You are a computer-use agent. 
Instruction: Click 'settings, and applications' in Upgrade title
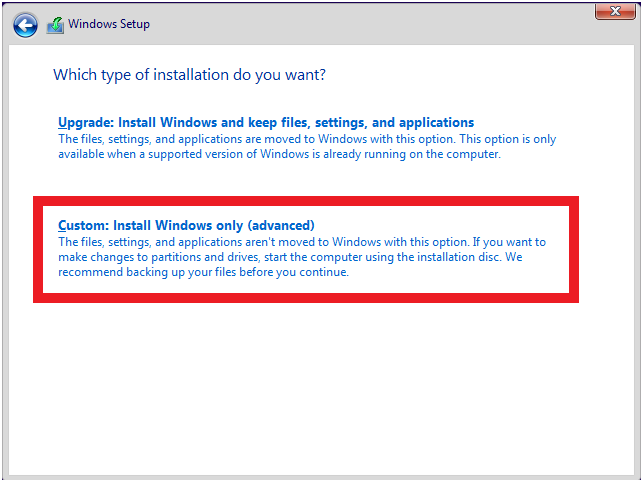[395, 122]
